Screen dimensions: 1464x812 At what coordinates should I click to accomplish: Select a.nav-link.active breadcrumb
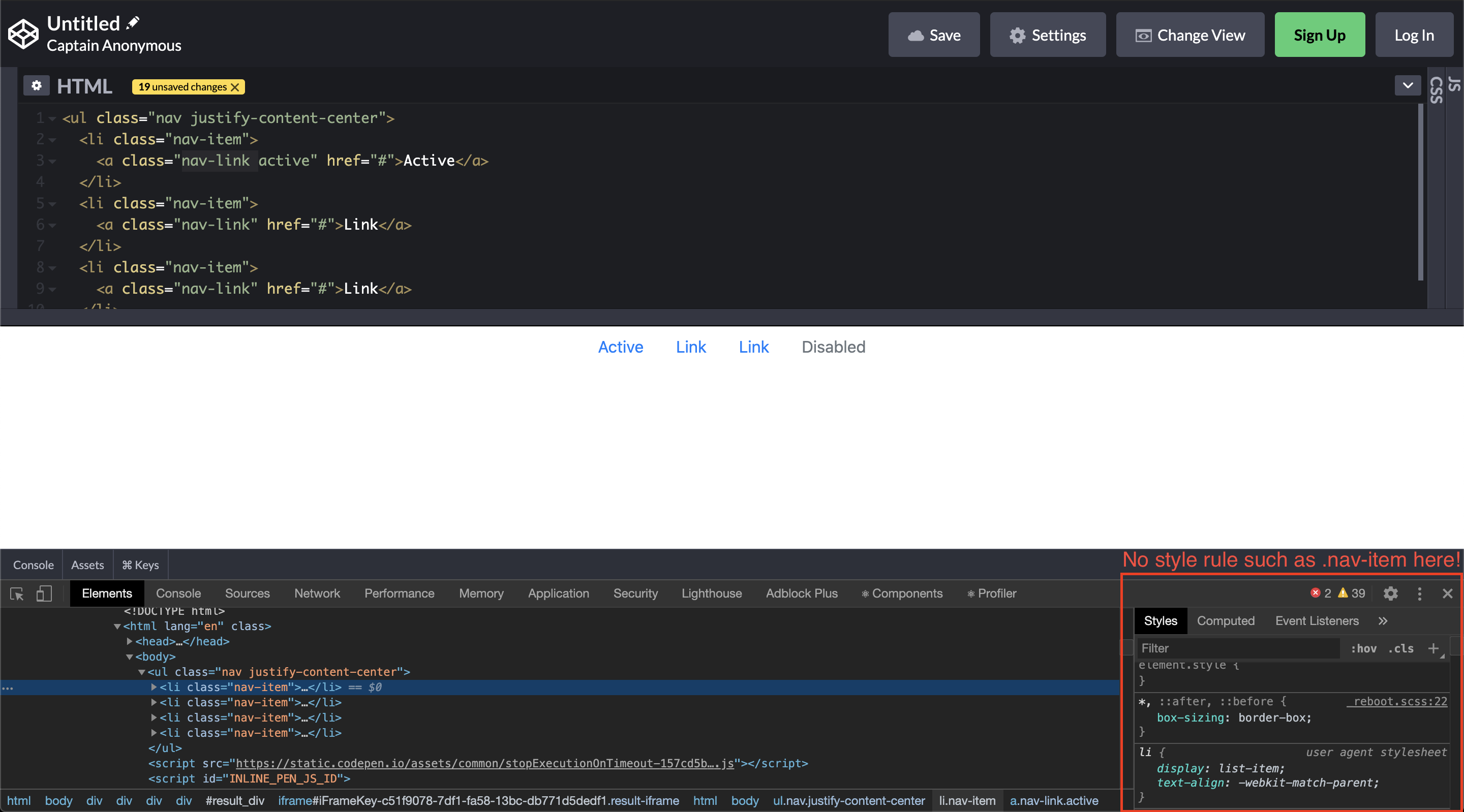pos(1054,801)
